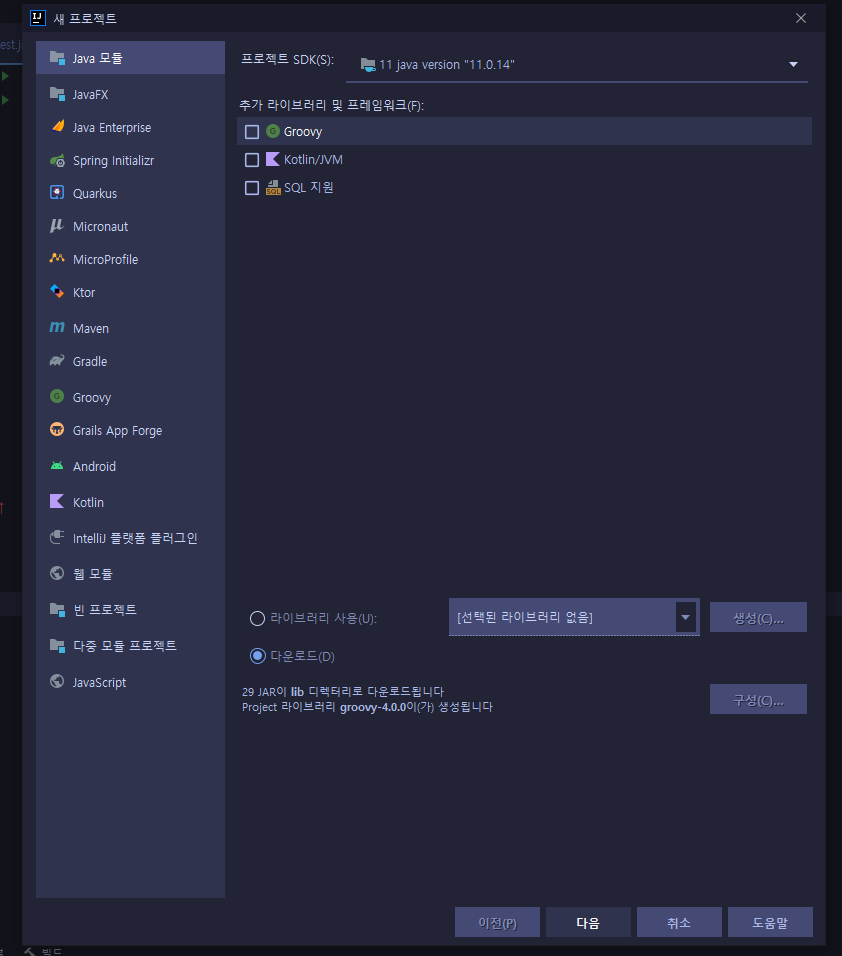The image size is (842, 956).
Task: Select the 라이브러리 사용(U) radio button
Action: [x=257, y=618]
